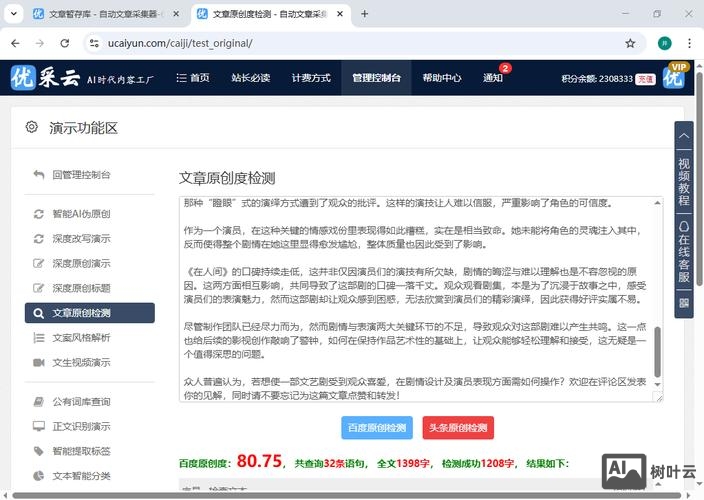Go back with browser back arrow
The image size is (704, 500).
pos(16,43)
